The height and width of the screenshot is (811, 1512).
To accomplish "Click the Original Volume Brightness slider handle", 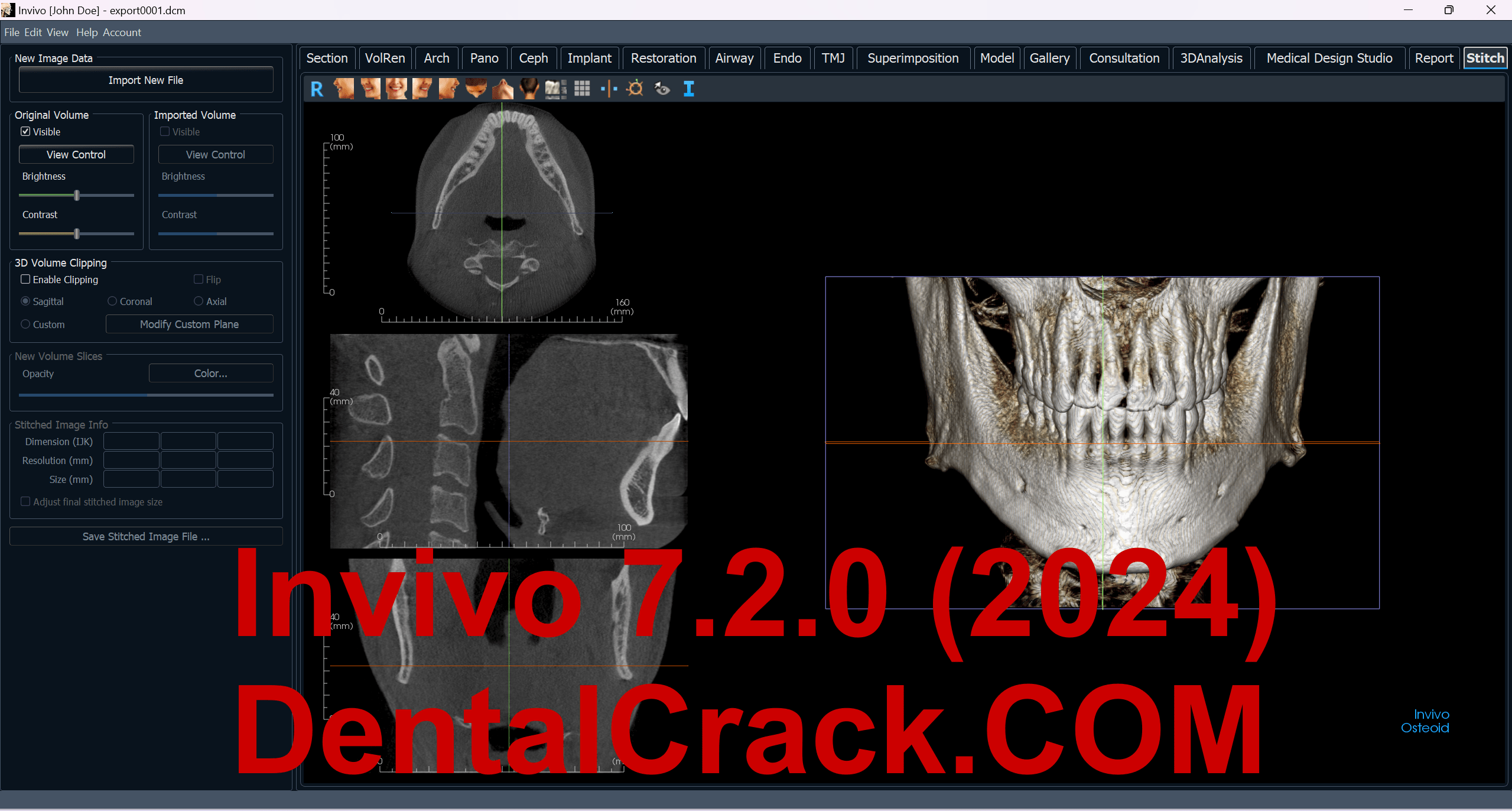I will (77, 195).
